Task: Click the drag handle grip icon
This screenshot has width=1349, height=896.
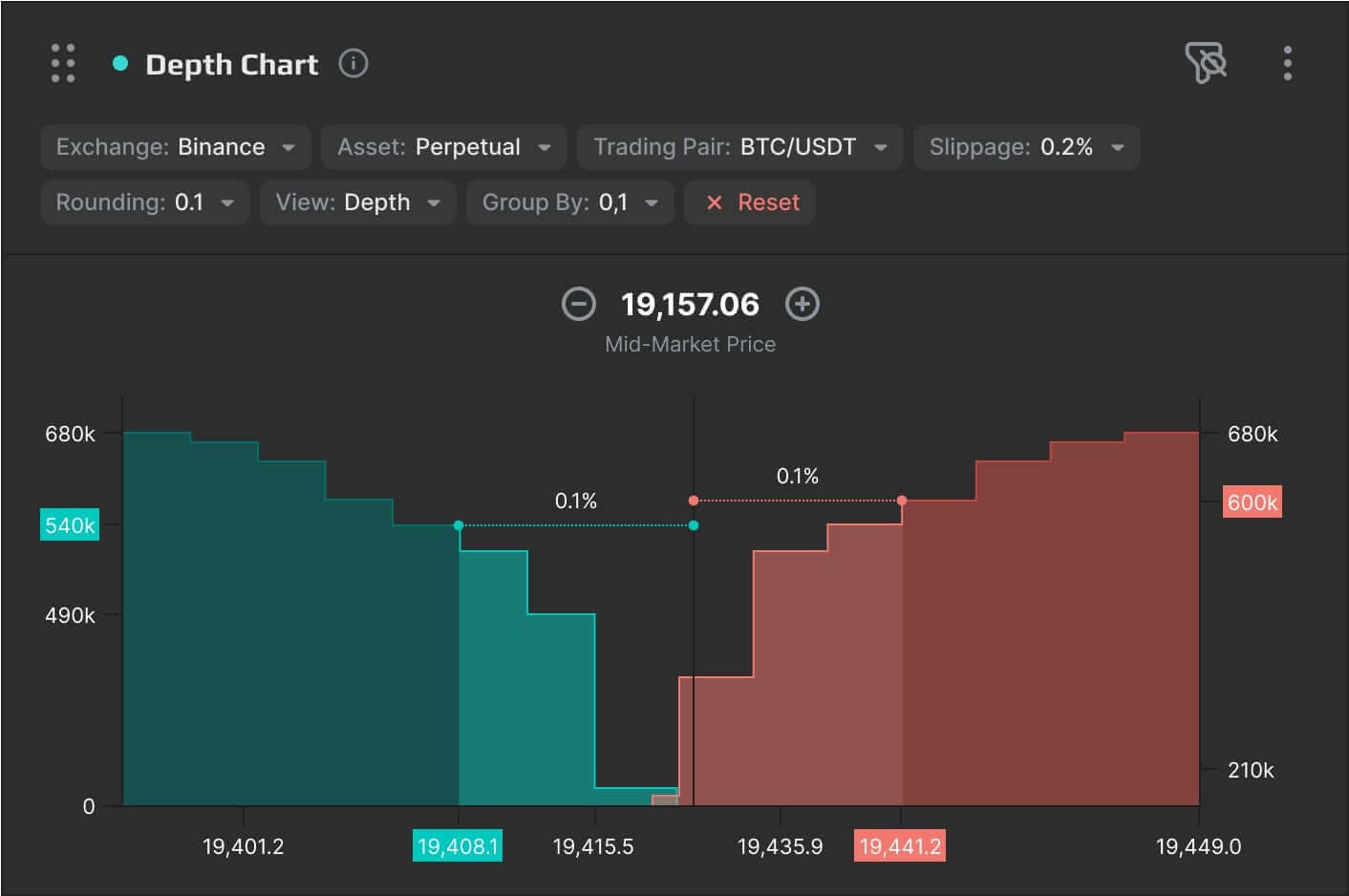Action: point(63,63)
